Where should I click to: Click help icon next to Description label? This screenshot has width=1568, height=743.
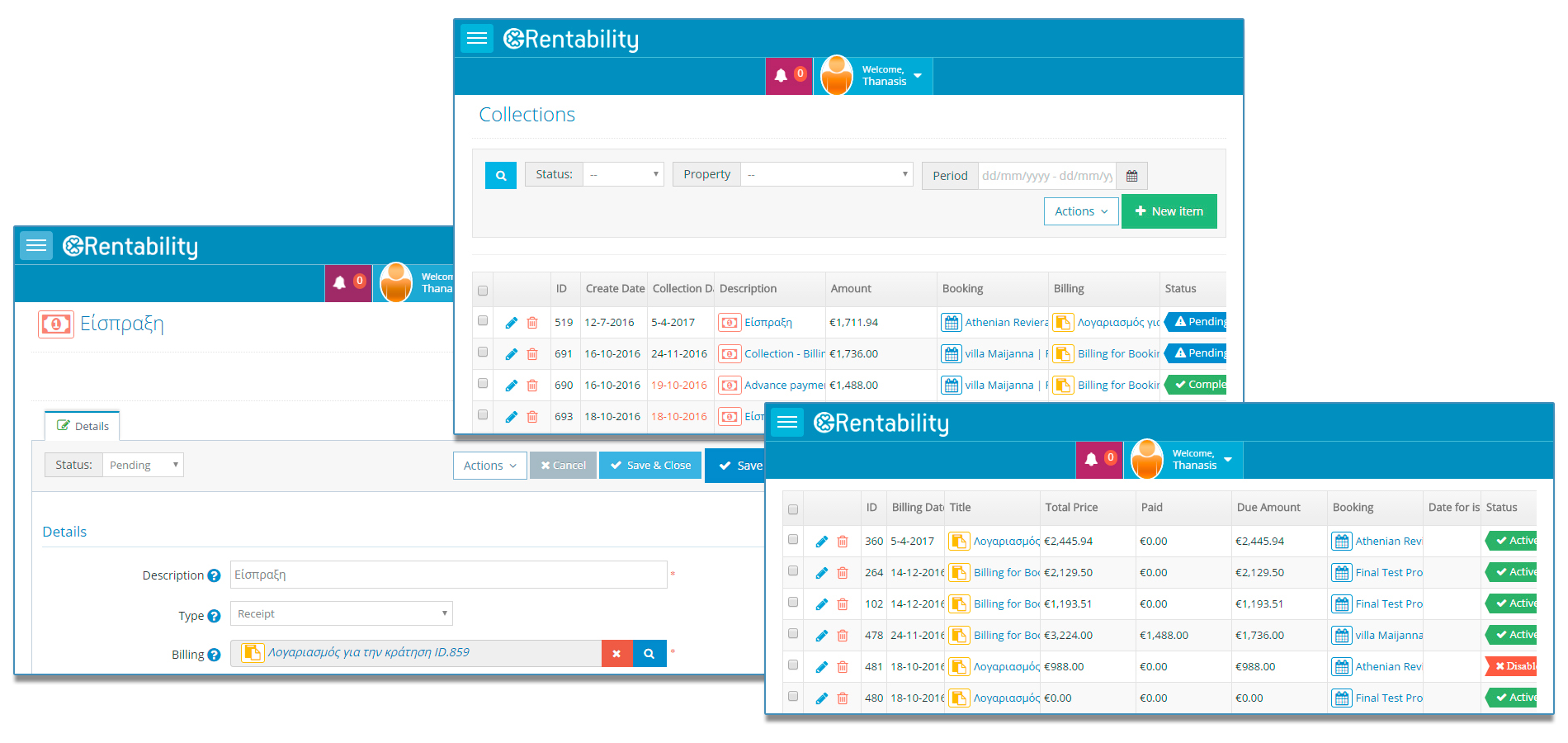tap(214, 575)
